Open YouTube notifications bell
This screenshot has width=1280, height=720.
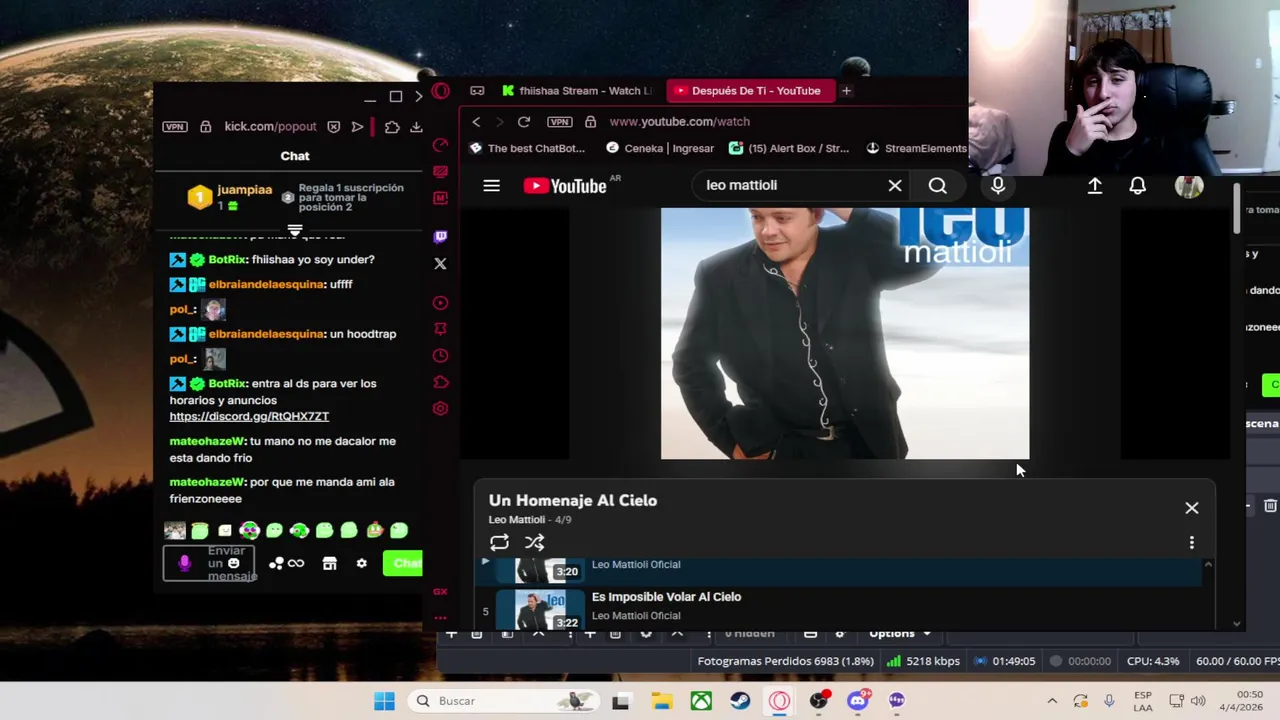[x=1138, y=185]
